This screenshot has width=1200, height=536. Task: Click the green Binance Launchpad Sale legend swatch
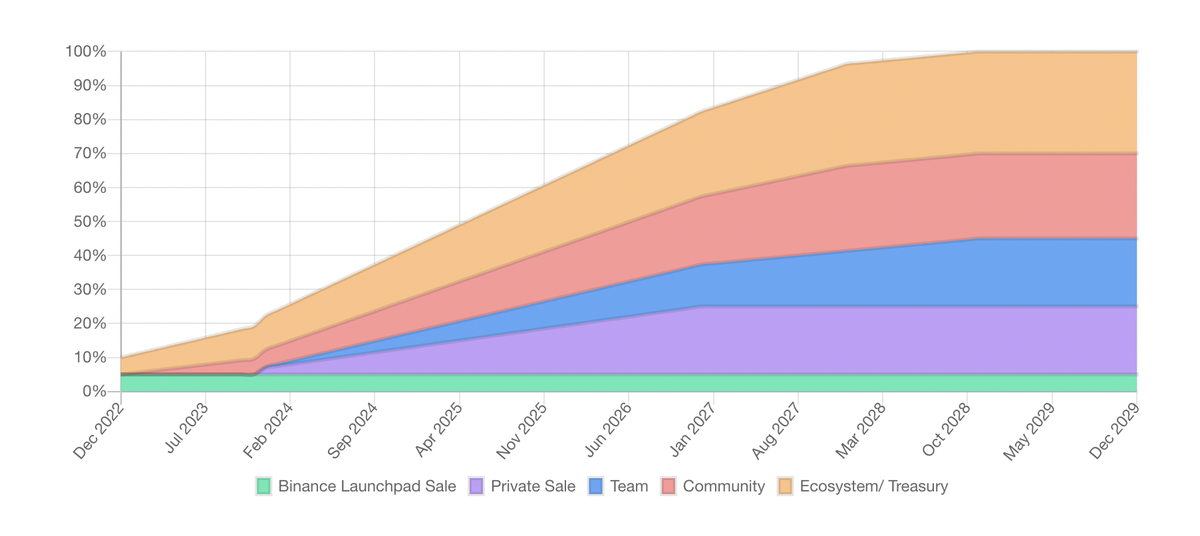coord(264,487)
